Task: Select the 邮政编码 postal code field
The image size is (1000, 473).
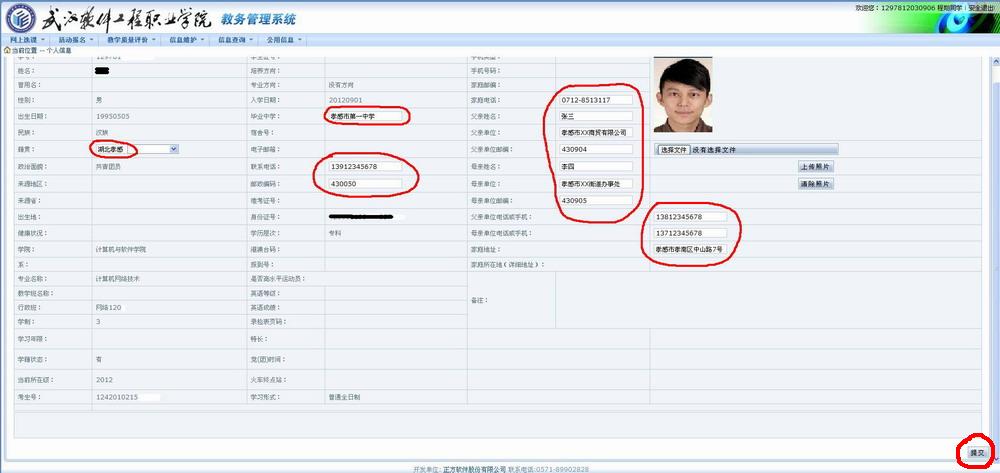Action: click(365, 184)
